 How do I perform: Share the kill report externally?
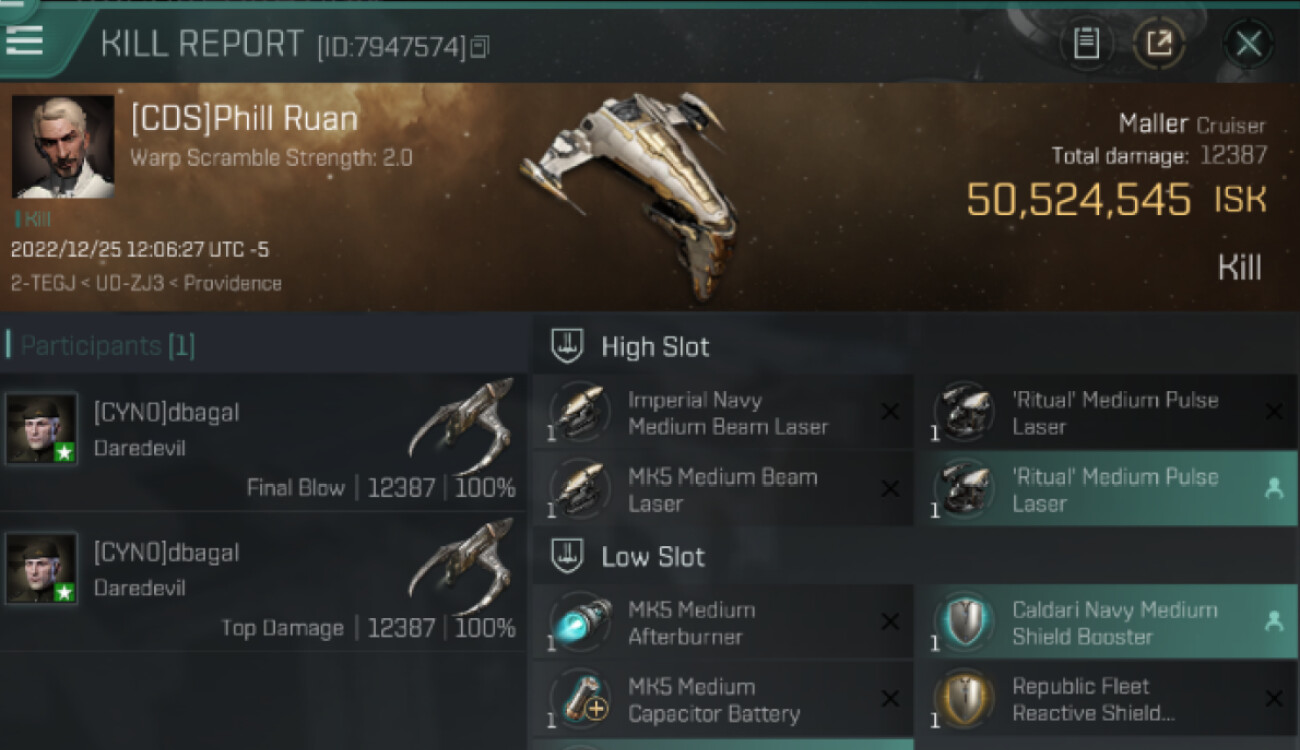click(1158, 44)
